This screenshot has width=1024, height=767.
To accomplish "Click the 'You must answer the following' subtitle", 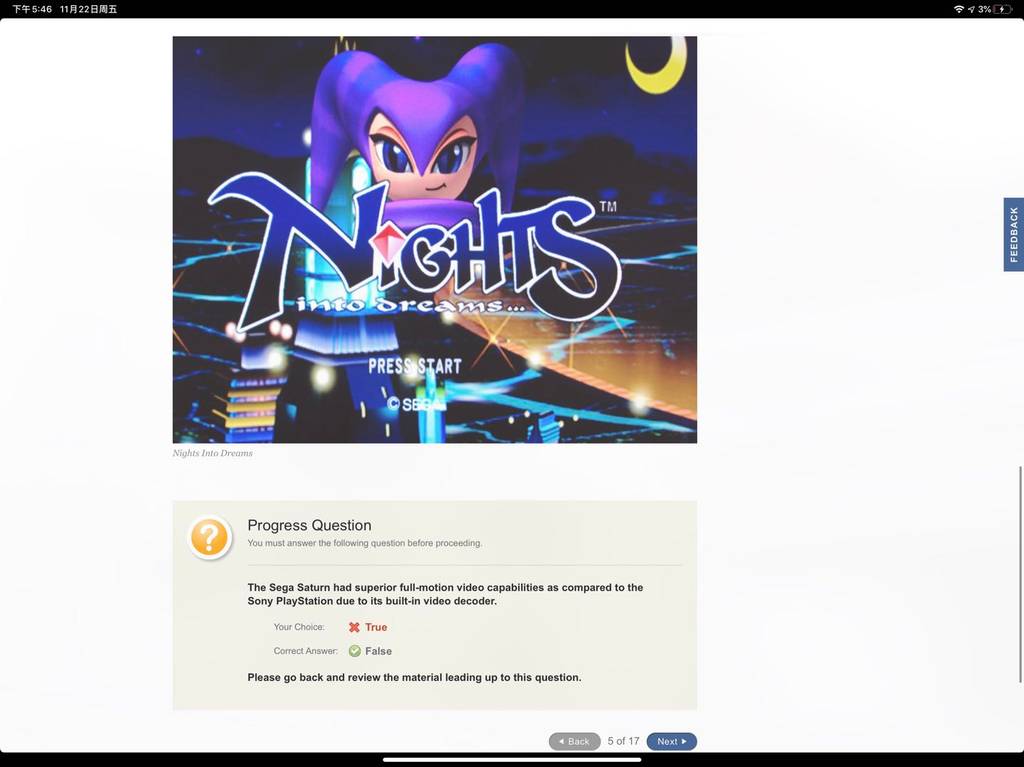I will [364, 543].
